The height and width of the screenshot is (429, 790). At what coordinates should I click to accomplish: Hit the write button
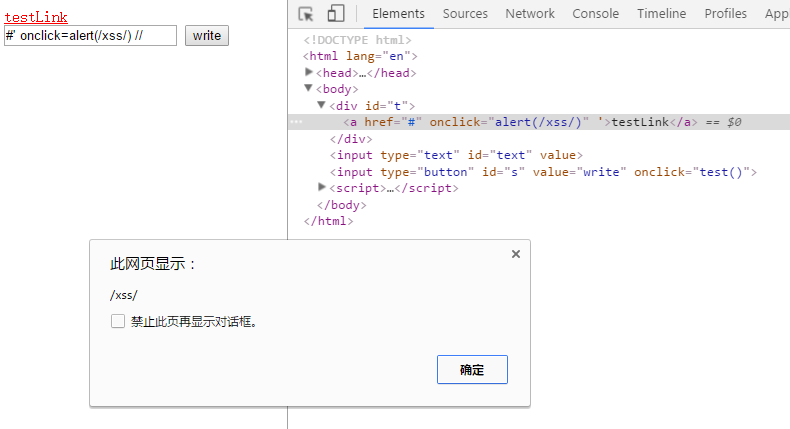[x=207, y=36]
